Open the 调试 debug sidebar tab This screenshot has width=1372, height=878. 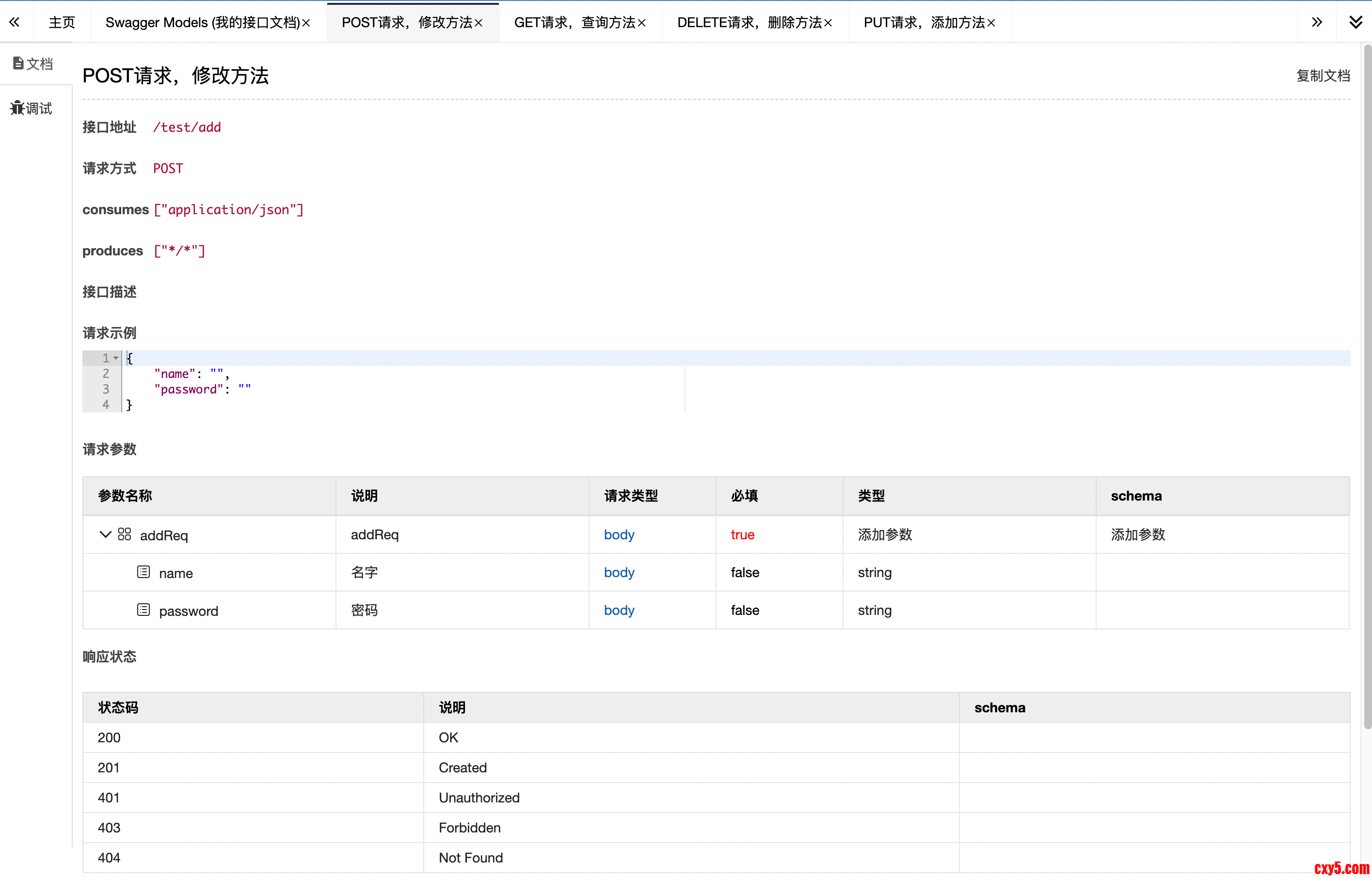pos(32,109)
